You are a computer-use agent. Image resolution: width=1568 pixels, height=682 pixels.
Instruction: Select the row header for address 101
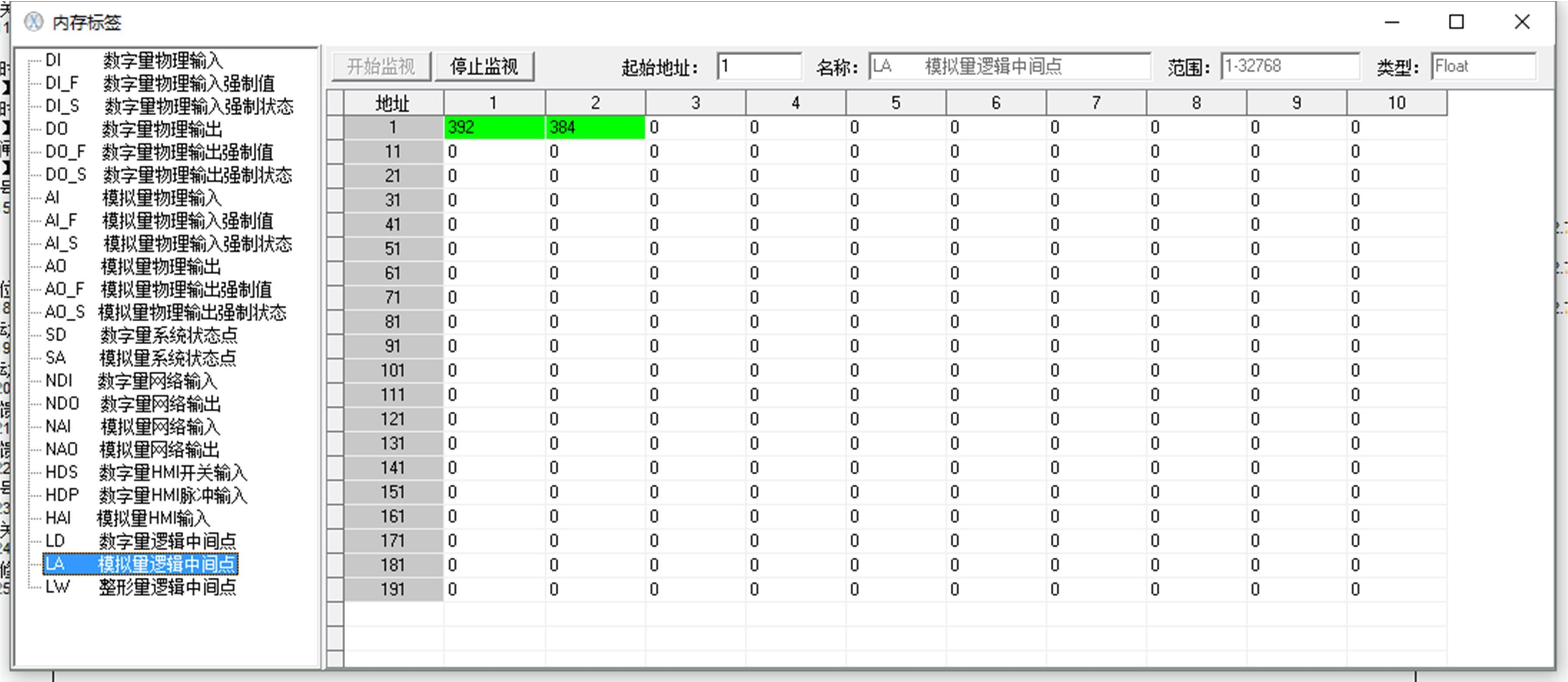(393, 370)
